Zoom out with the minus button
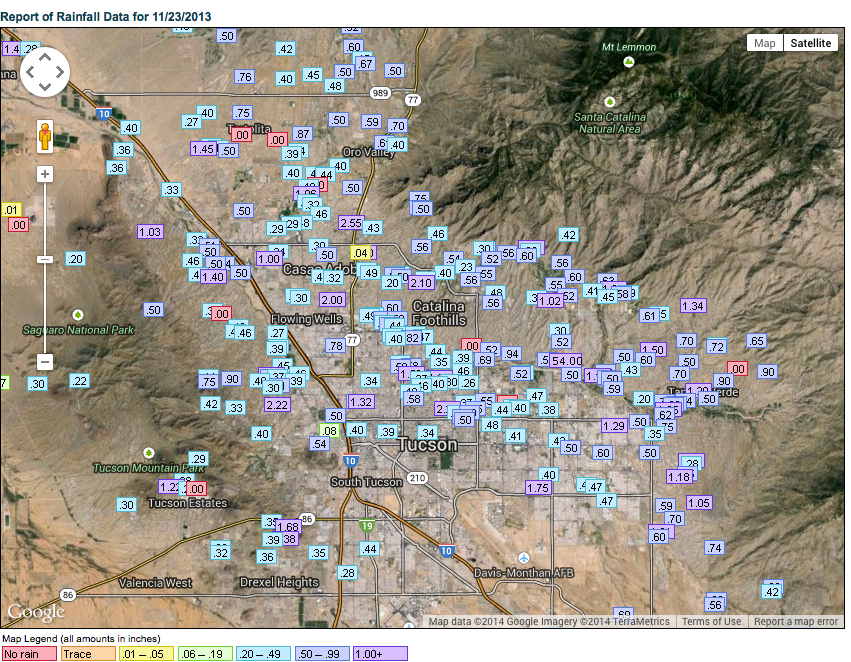 45,361
